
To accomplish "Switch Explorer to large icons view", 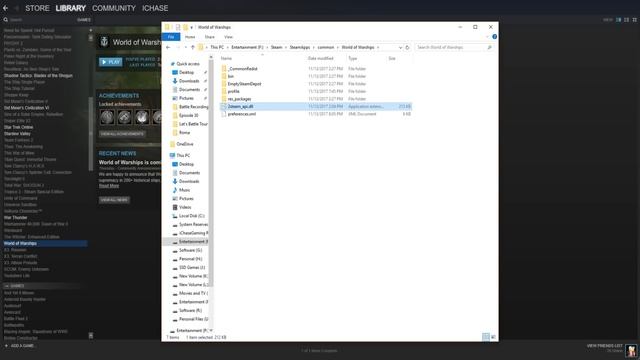I will tap(493, 337).
